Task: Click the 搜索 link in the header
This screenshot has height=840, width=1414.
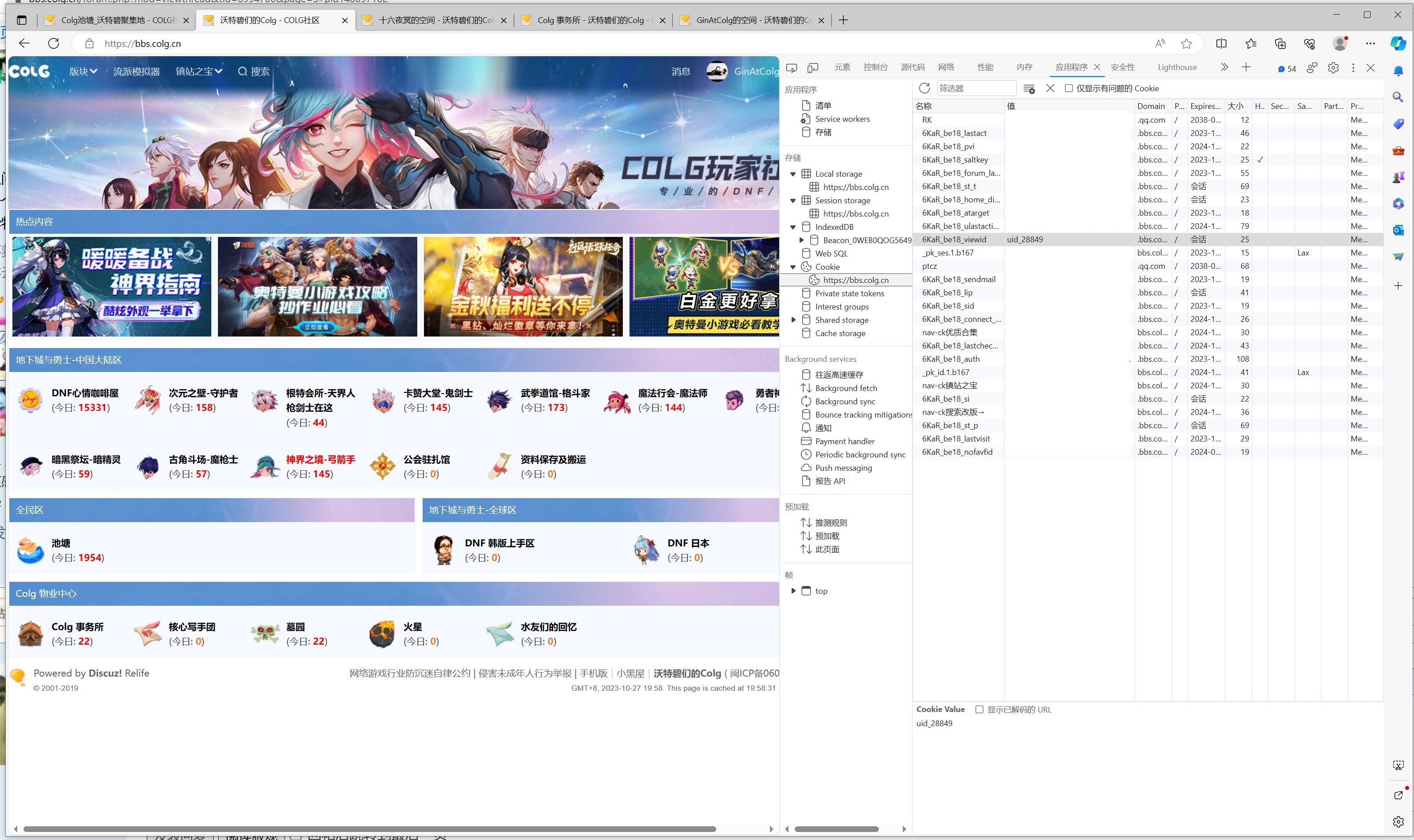Action: (x=254, y=71)
